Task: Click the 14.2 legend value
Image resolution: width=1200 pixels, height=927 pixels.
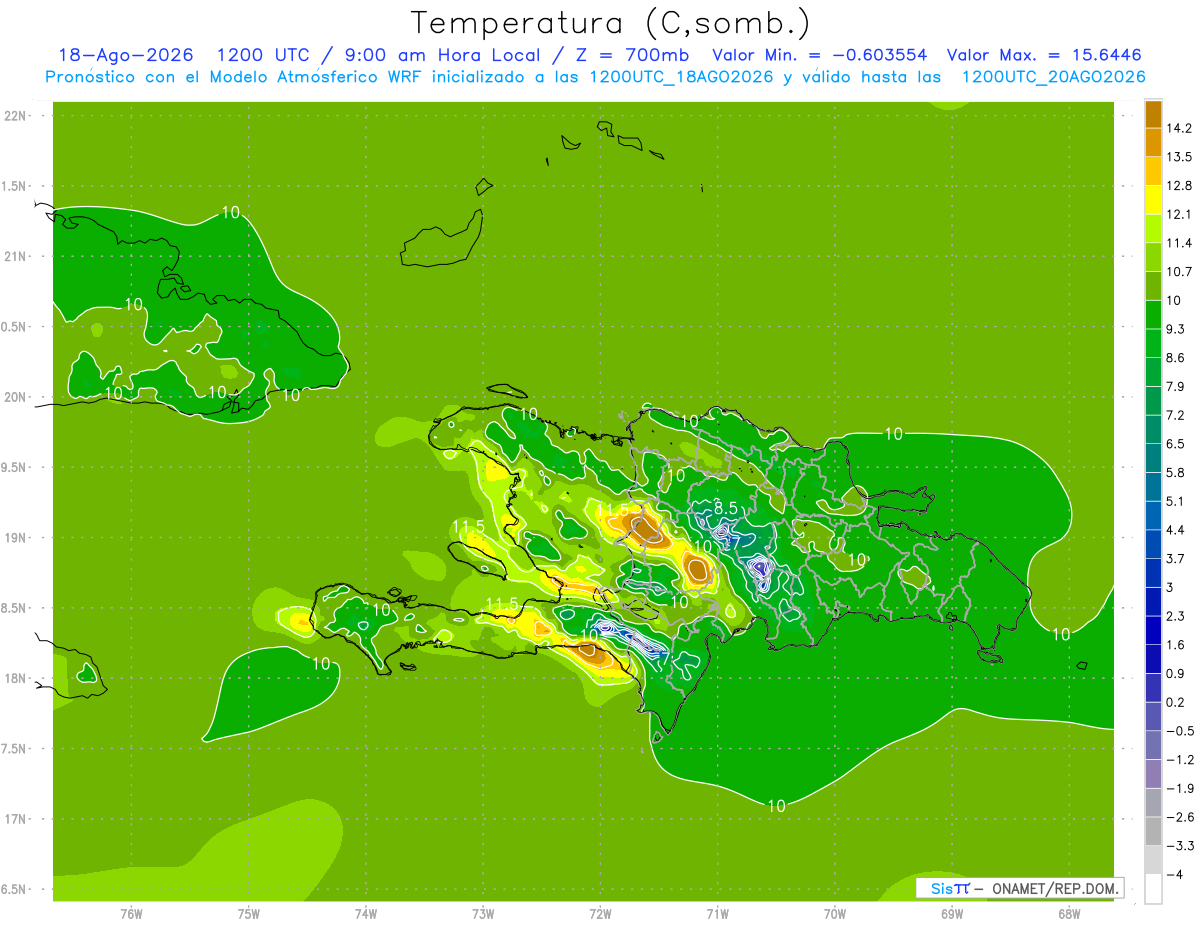Action: tap(1179, 128)
